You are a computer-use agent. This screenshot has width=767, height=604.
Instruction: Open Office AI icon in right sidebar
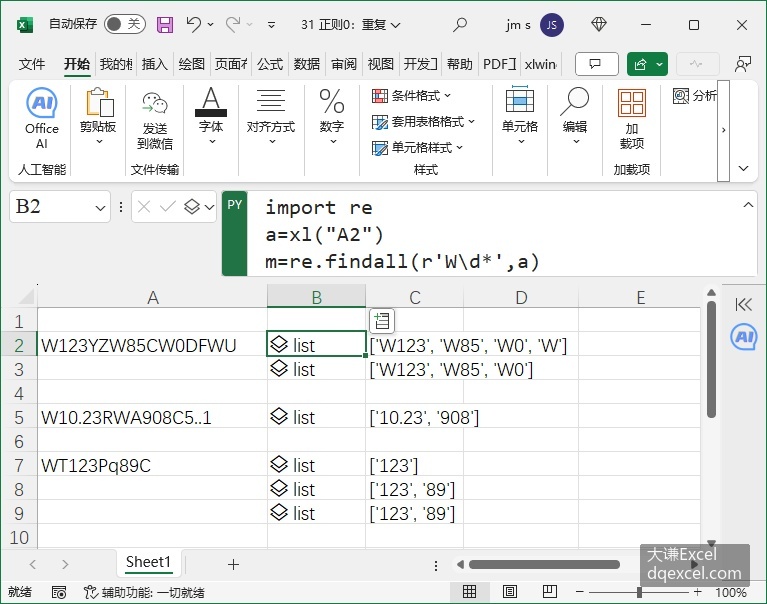point(744,337)
